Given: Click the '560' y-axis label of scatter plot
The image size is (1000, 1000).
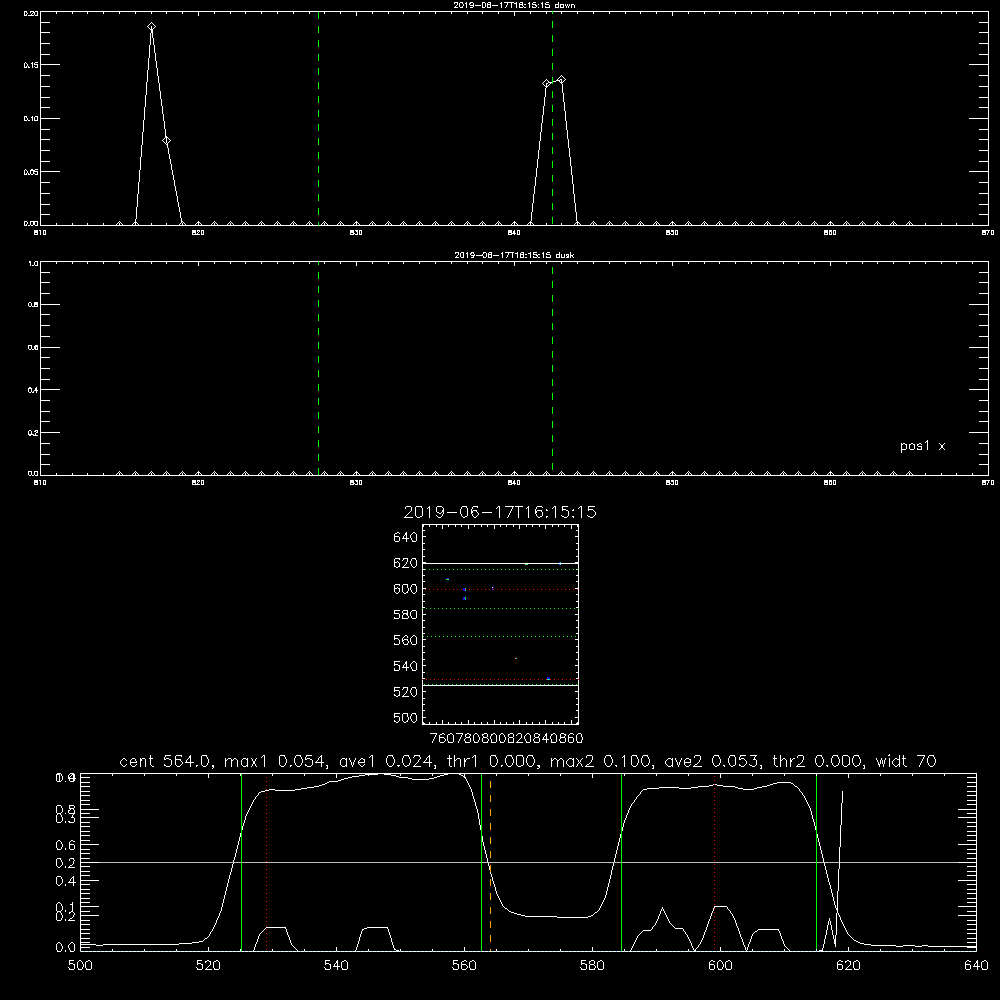Looking at the screenshot, I should pyautogui.click(x=406, y=640).
